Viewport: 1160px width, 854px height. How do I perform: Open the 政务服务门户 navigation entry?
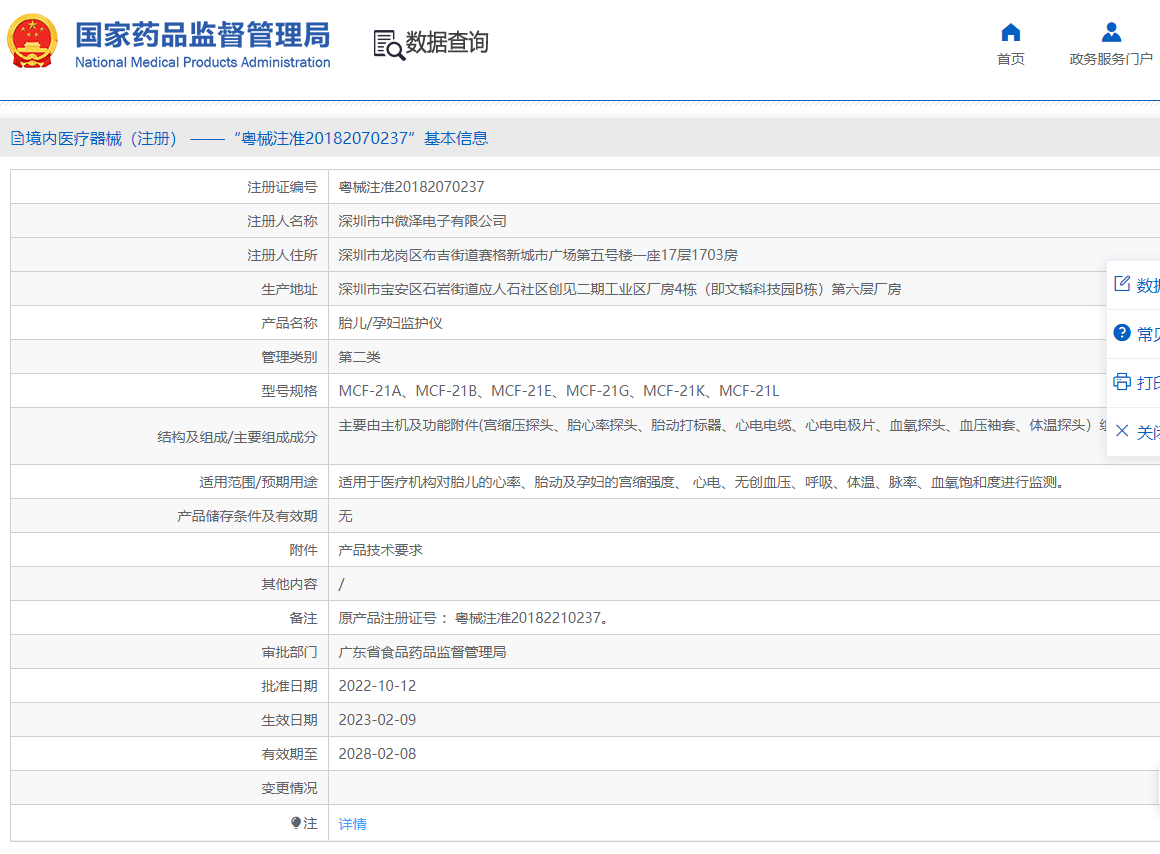tap(1110, 58)
